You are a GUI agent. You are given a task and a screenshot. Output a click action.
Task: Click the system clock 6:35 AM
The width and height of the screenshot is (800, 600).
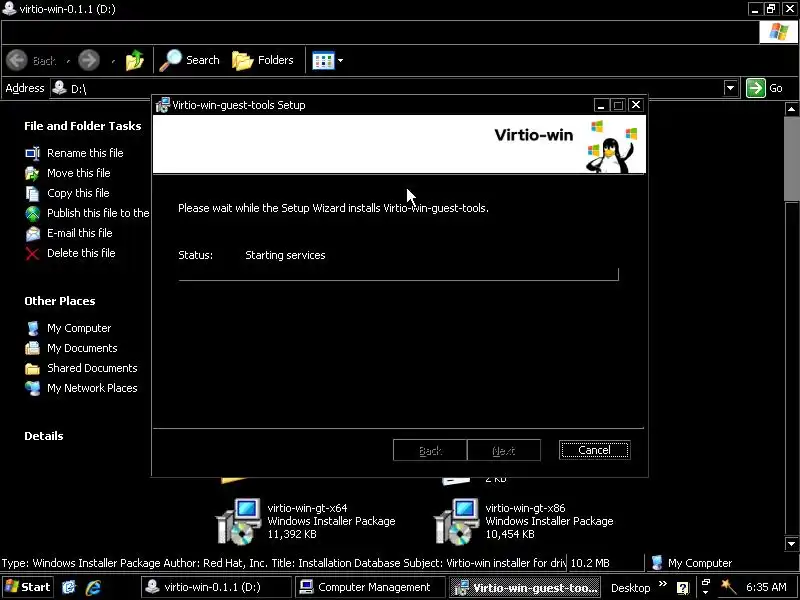pyautogui.click(x=766, y=587)
